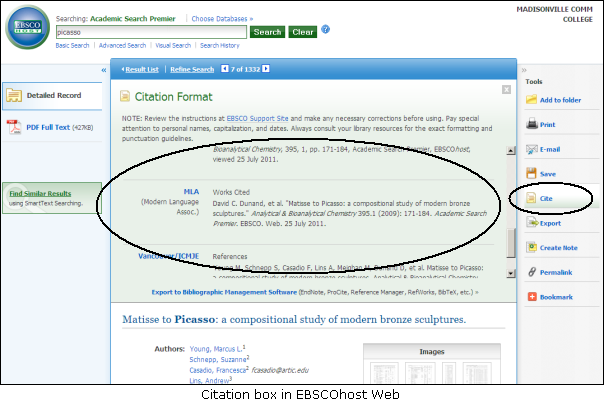Click the Permalink chain icon
Screen dimensions: 604x408
[x=532, y=272]
